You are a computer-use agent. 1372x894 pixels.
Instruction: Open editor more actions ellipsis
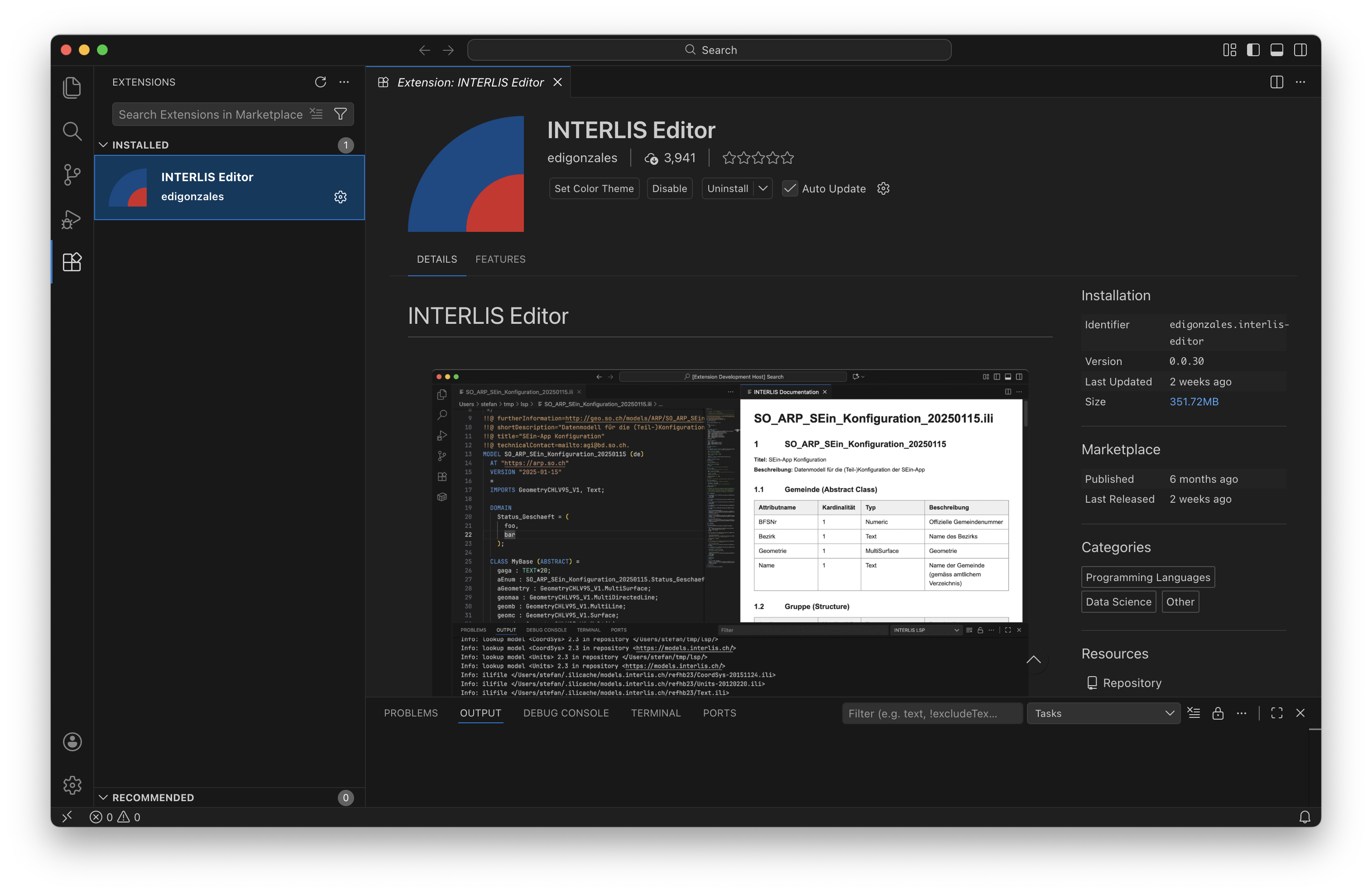pyautogui.click(x=1300, y=82)
